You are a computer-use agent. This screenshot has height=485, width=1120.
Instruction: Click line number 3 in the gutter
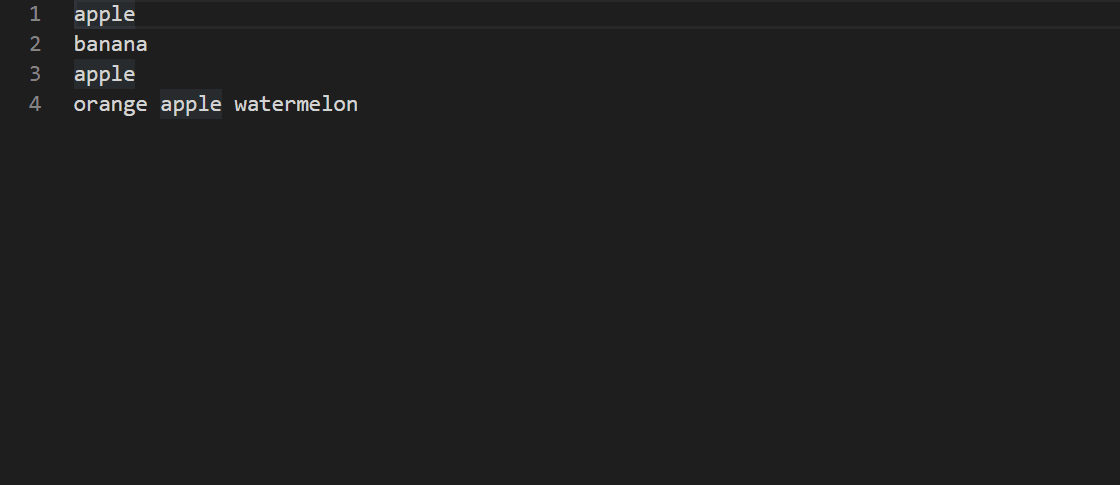[35, 74]
